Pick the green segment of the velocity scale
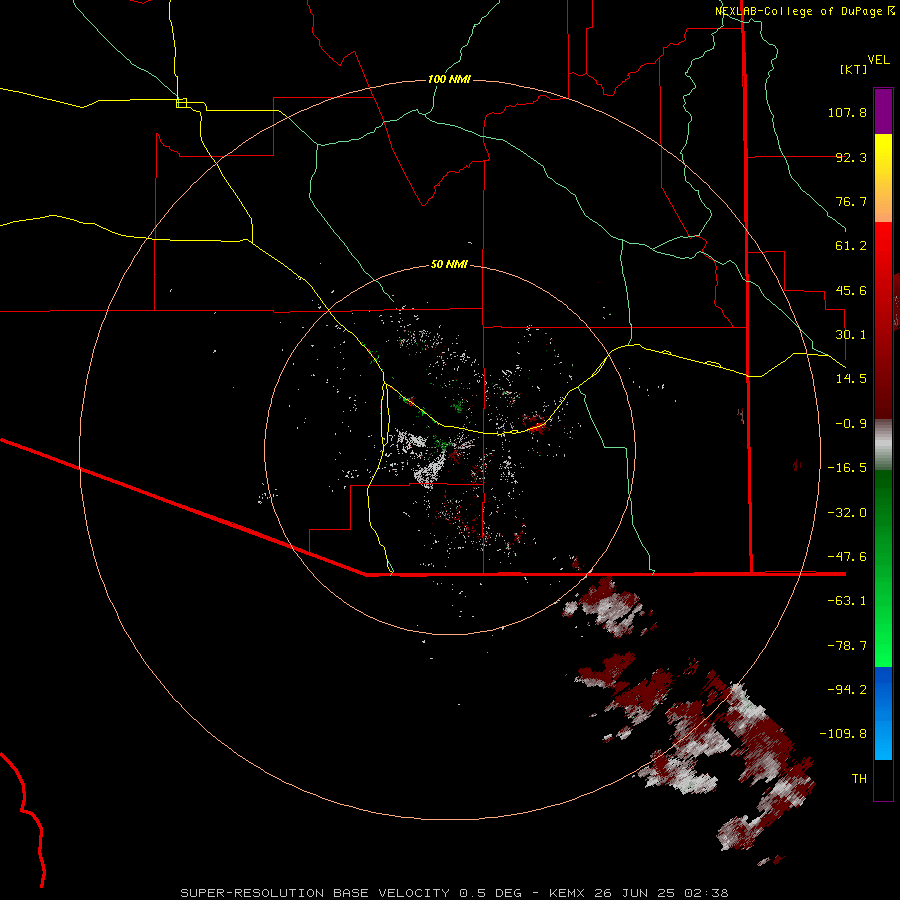Viewport: 900px width, 900px height. tap(883, 568)
